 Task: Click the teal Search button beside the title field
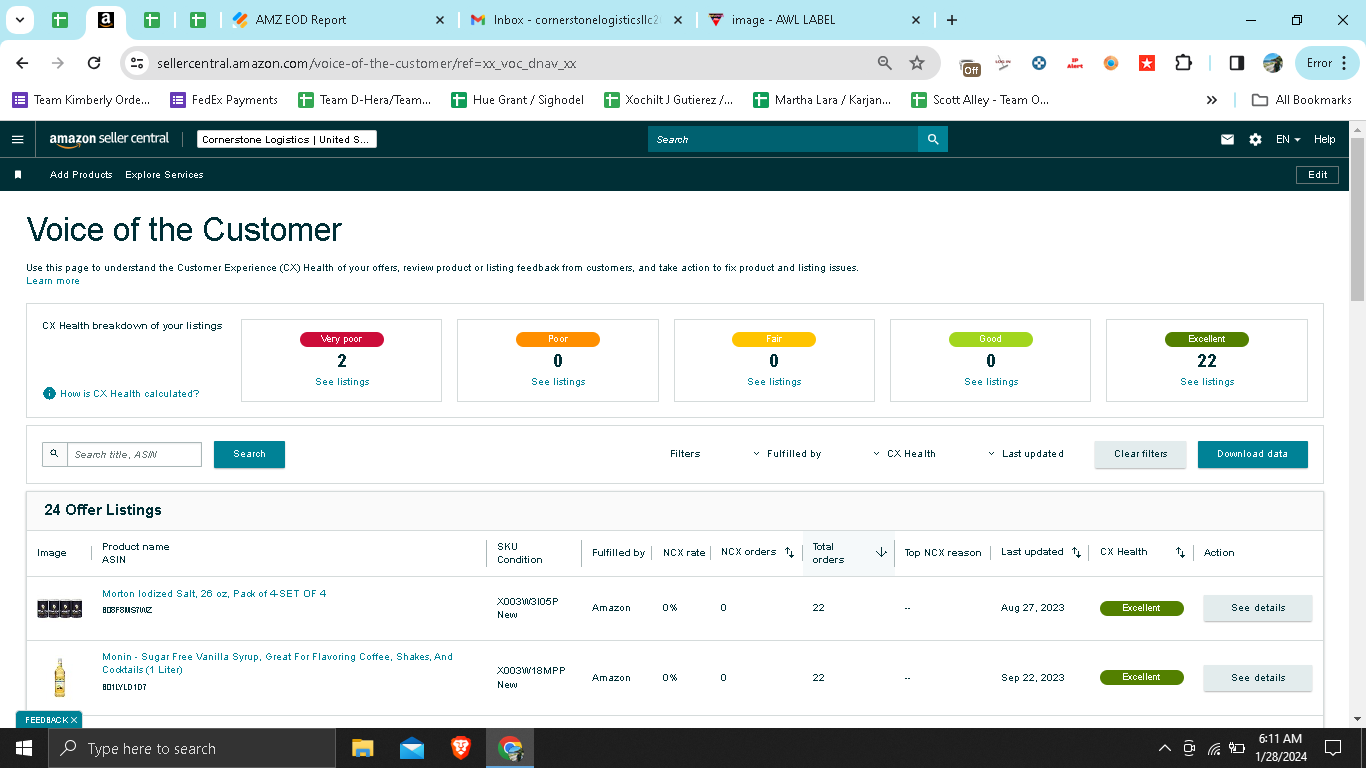pos(249,454)
